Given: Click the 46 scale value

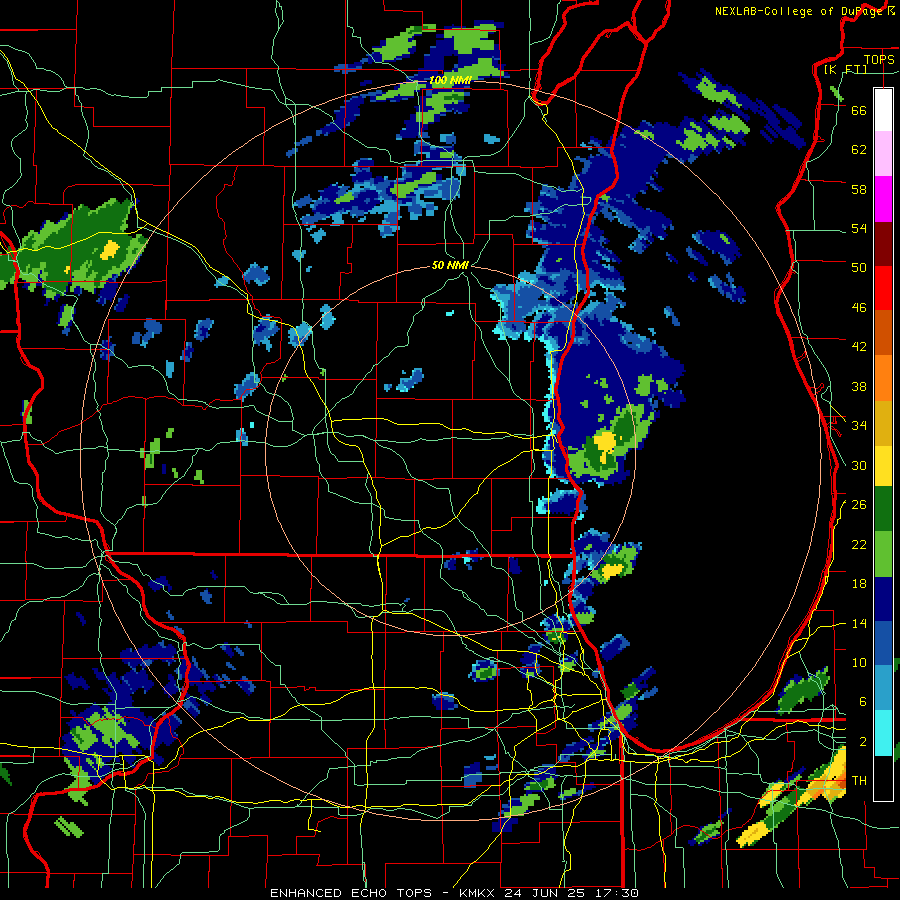Looking at the screenshot, I should pyautogui.click(x=859, y=308).
